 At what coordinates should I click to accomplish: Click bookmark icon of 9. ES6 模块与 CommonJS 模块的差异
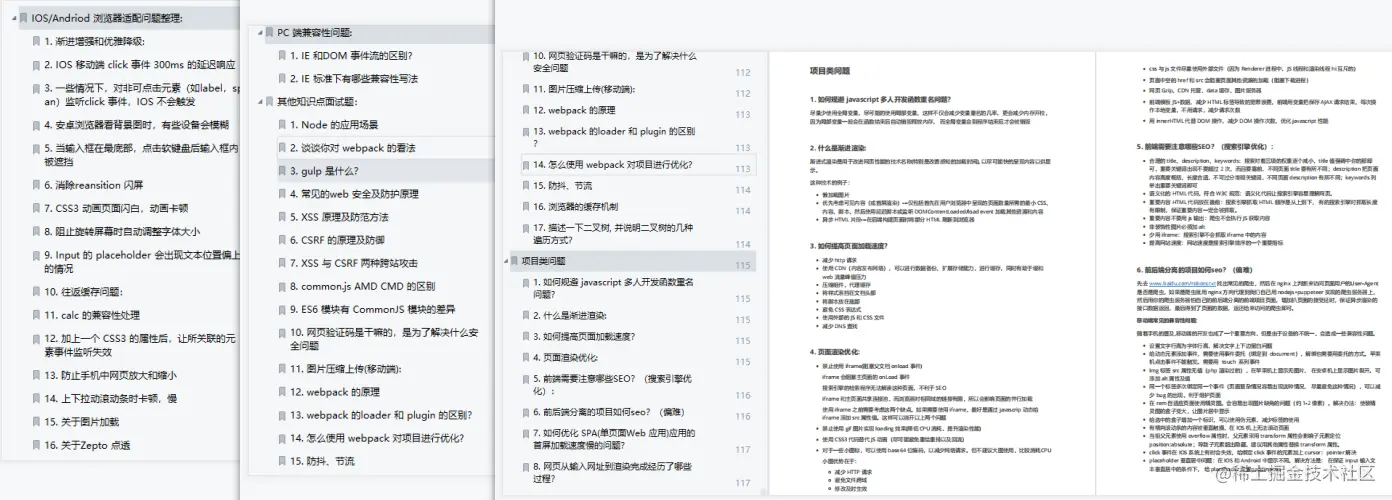(x=282, y=309)
